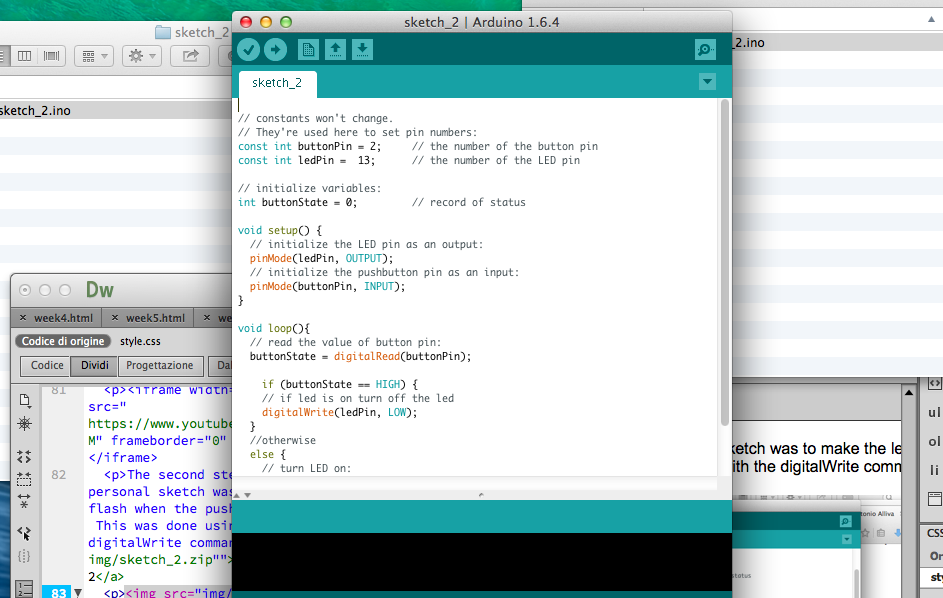
Task: Switch Dreamweaver to Progettazione design view
Action: point(159,365)
